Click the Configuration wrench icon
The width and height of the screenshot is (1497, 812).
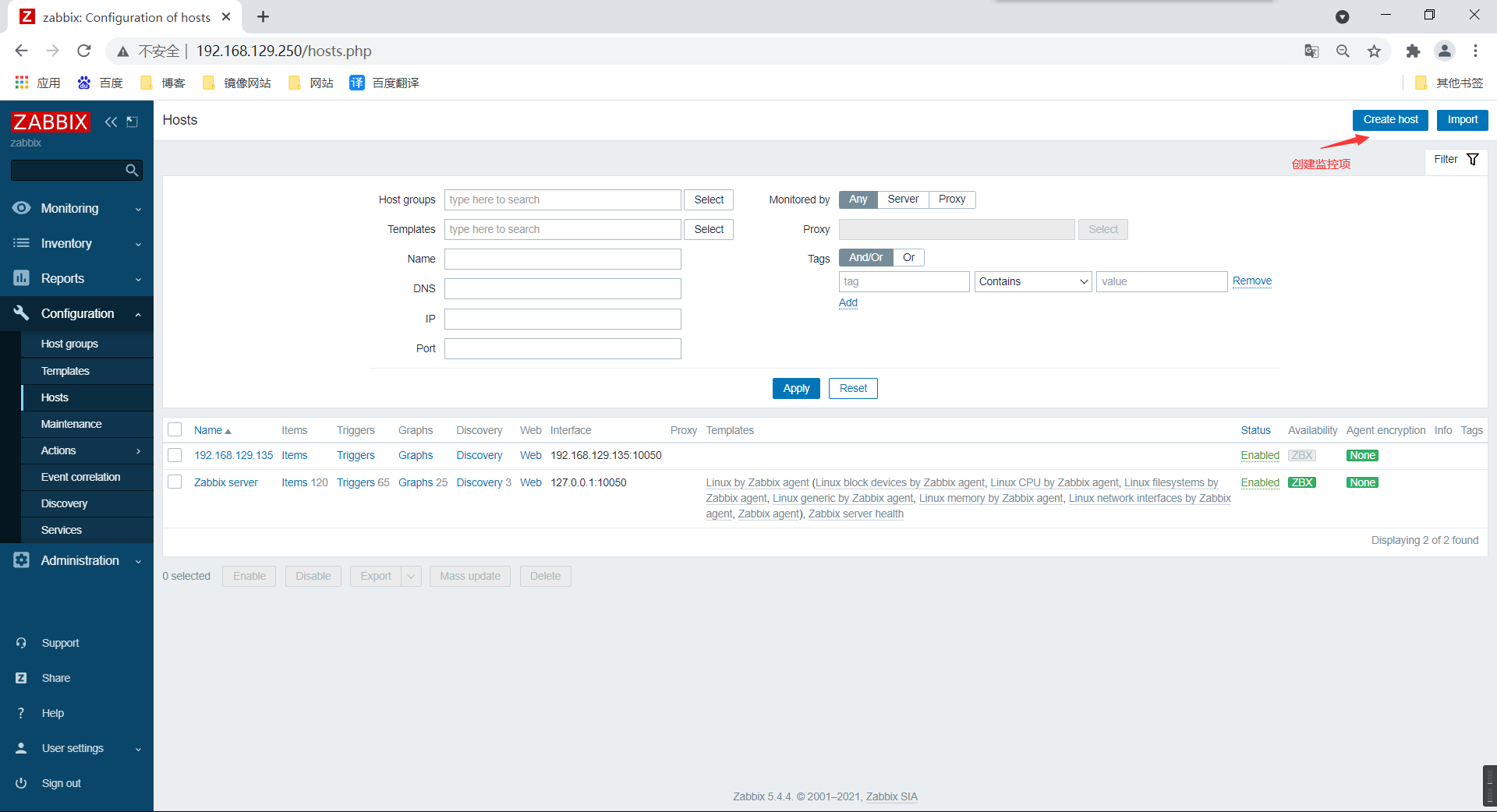22,312
